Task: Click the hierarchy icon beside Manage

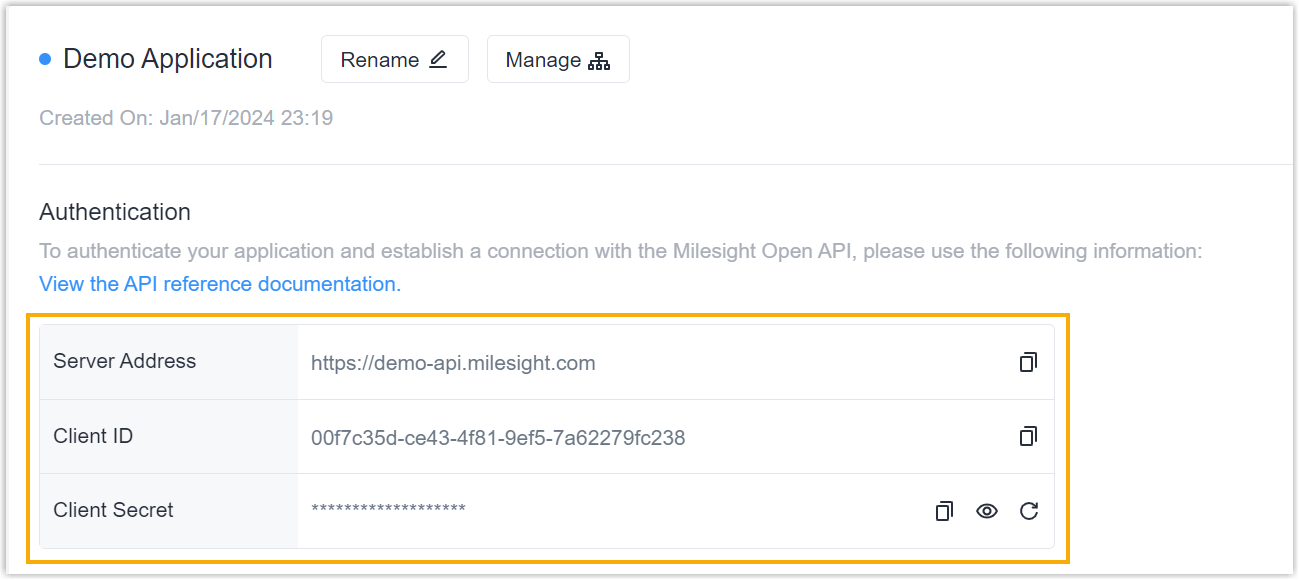Action: [x=599, y=60]
